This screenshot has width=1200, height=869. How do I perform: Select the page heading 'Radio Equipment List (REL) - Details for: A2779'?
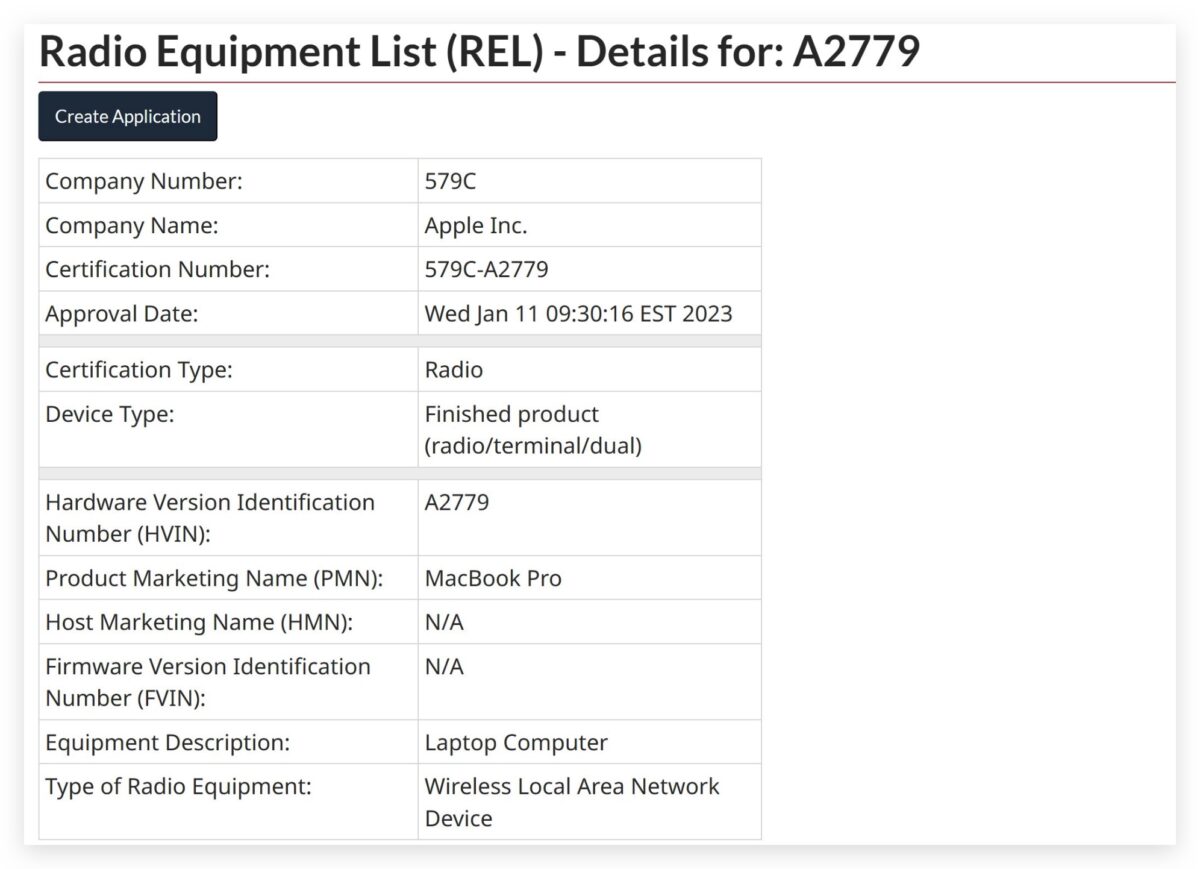[x=479, y=51]
